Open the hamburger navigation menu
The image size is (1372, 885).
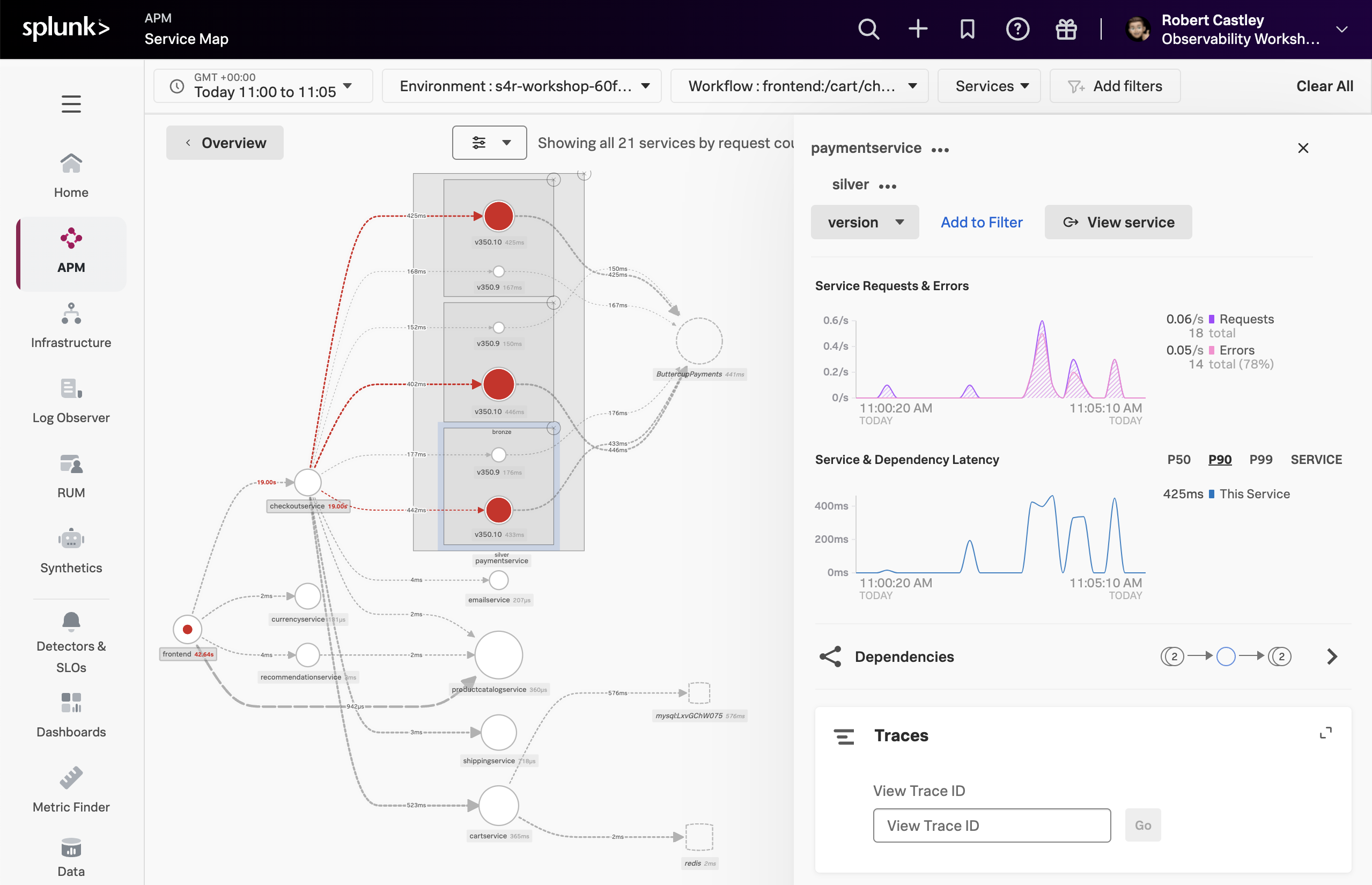[x=71, y=104]
